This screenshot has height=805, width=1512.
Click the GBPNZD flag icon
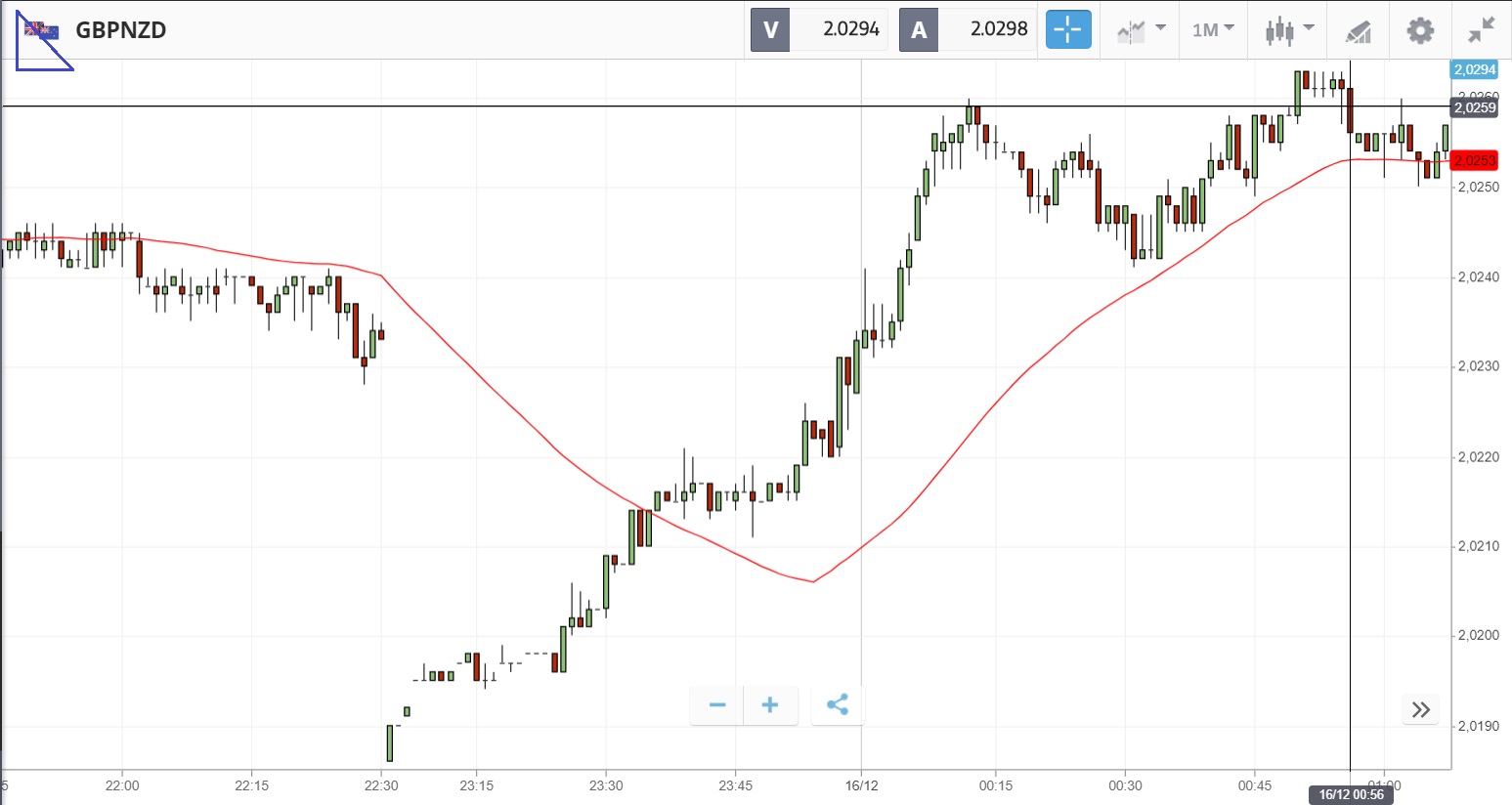coord(42,30)
